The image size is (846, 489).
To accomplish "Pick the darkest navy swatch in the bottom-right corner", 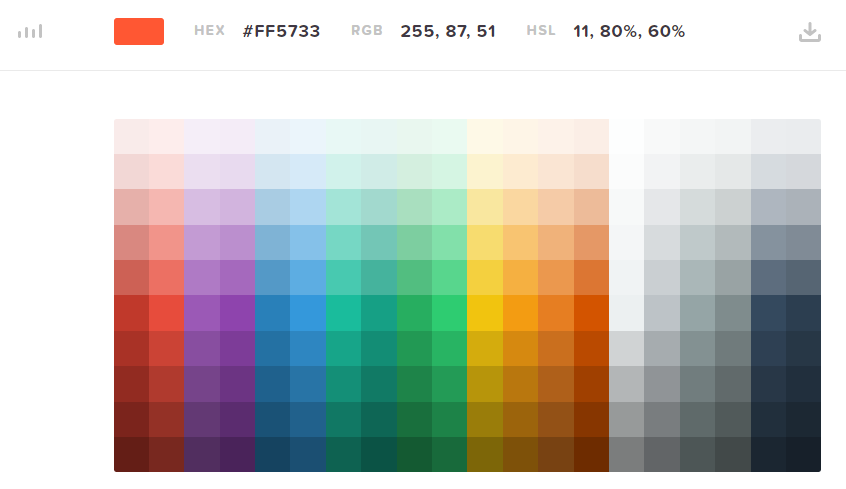I will (803, 454).
